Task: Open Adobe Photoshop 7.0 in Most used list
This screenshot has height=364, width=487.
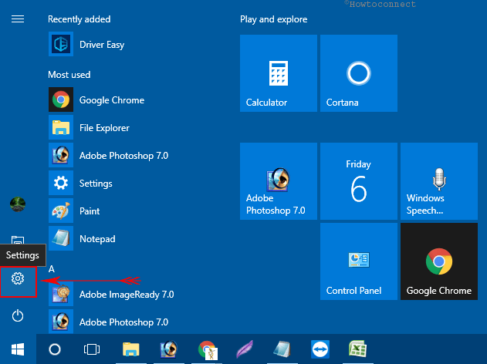Action: (x=109, y=155)
